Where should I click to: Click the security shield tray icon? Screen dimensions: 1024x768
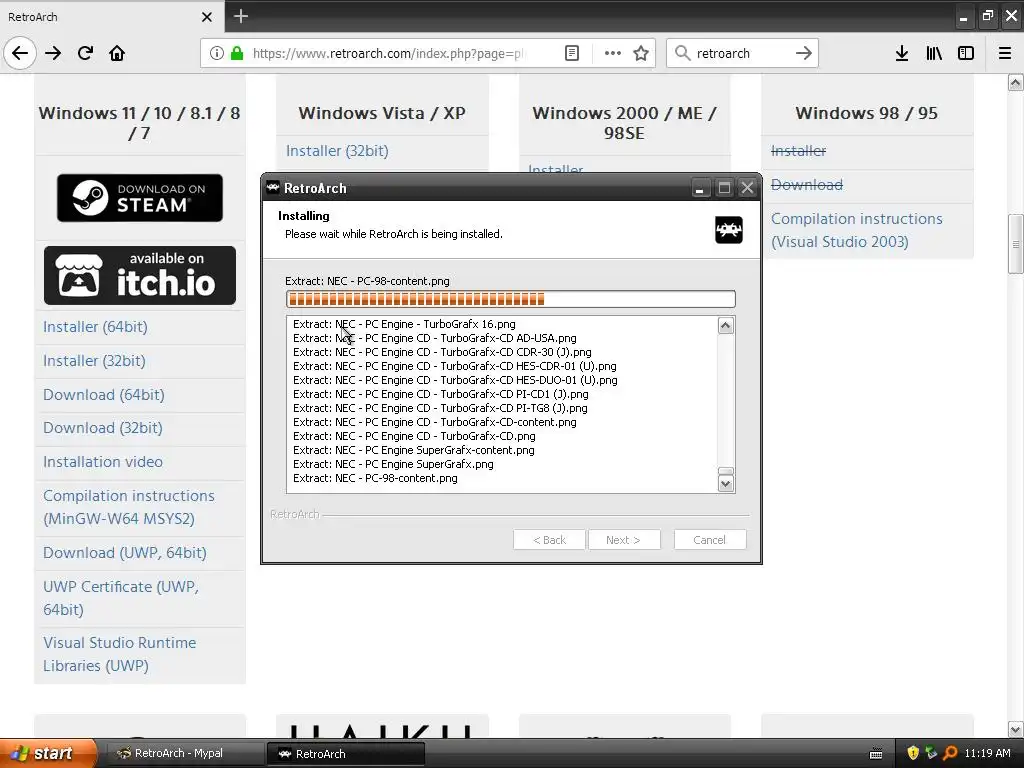913,753
